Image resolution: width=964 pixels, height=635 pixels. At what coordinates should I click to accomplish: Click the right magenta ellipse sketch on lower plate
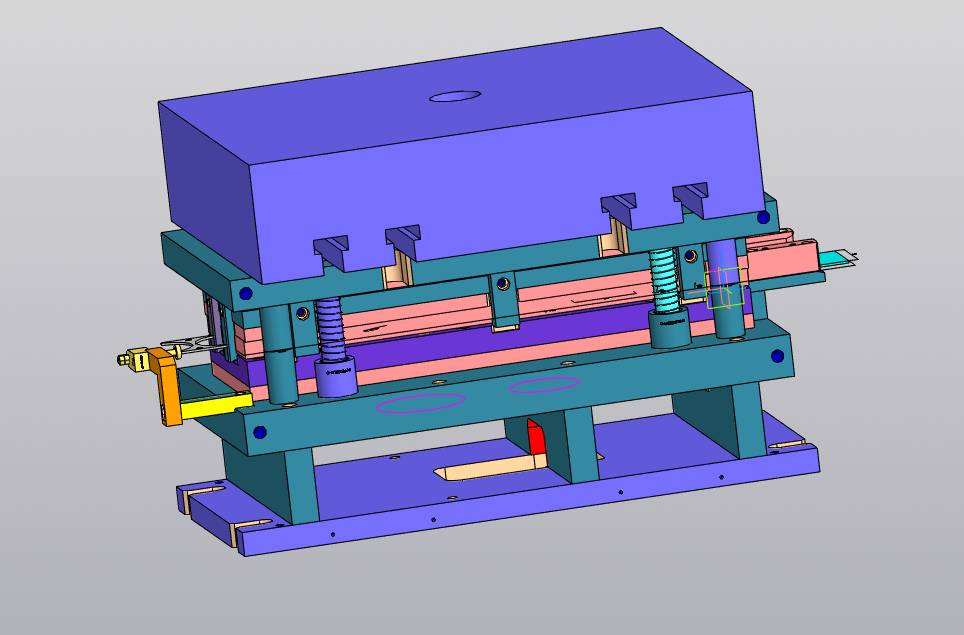point(544,384)
